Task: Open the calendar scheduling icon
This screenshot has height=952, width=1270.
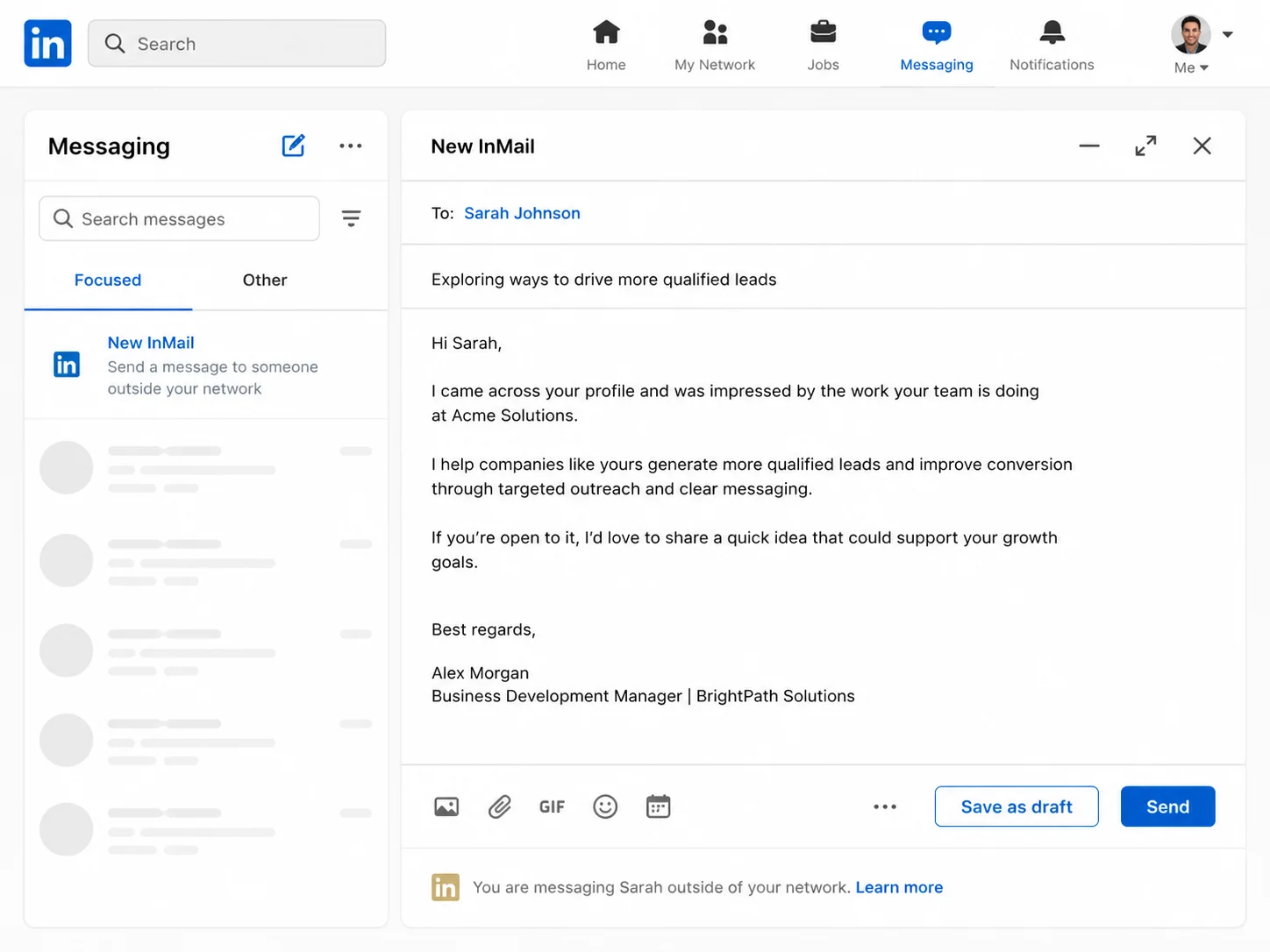Action: click(x=658, y=806)
